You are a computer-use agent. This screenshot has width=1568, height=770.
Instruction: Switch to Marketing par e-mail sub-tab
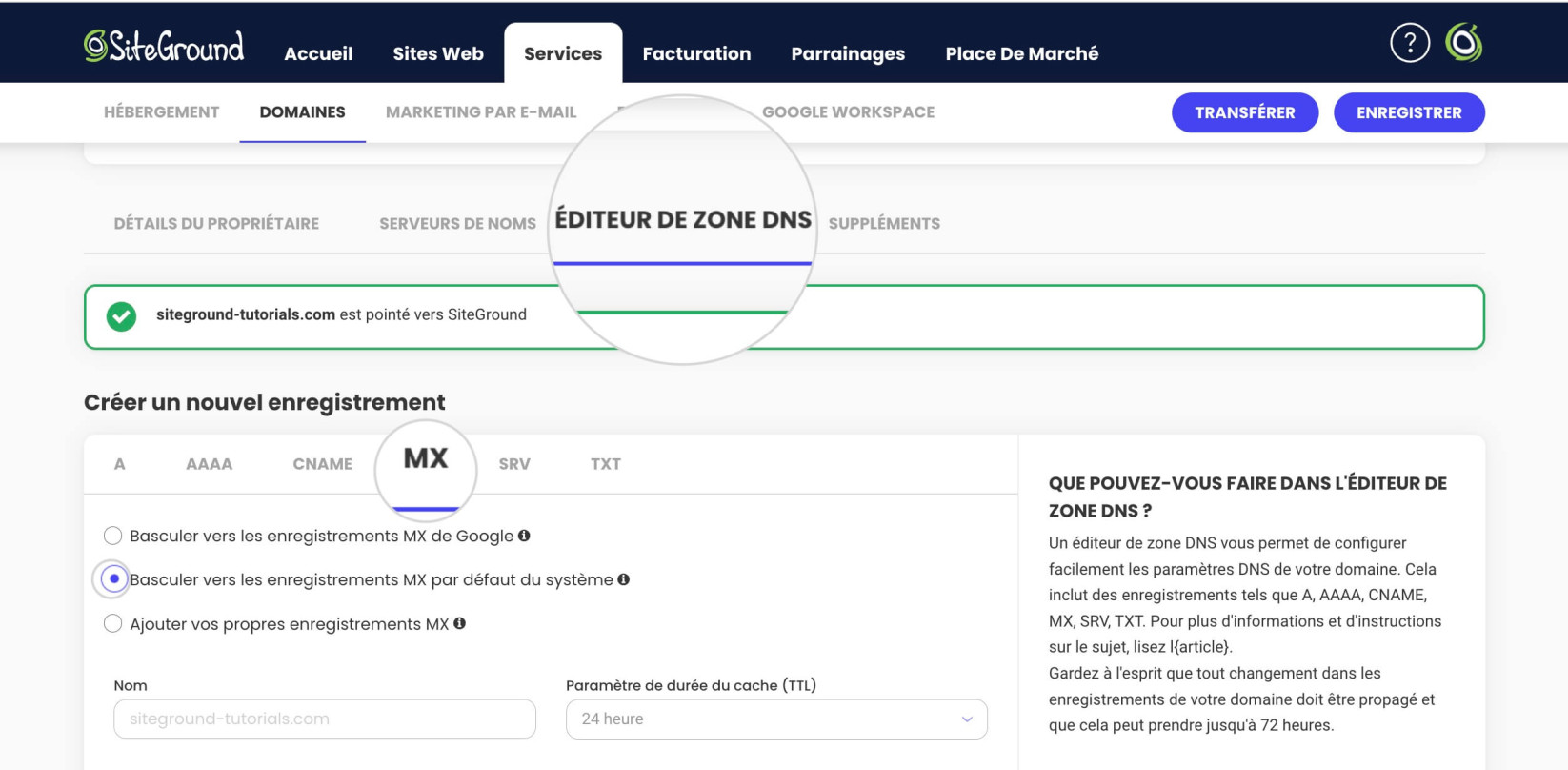[481, 112]
